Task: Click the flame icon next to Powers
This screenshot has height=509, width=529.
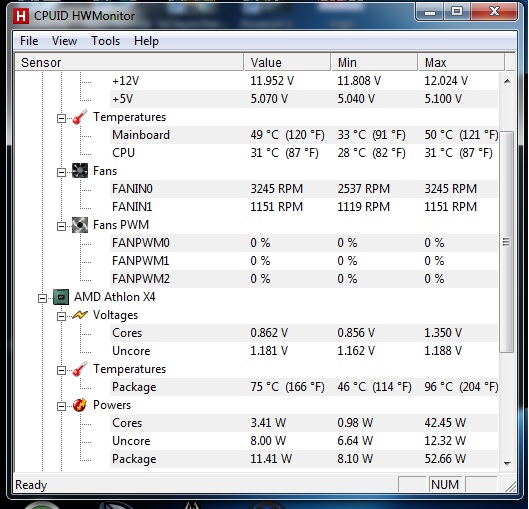Action: click(x=80, y=405)
